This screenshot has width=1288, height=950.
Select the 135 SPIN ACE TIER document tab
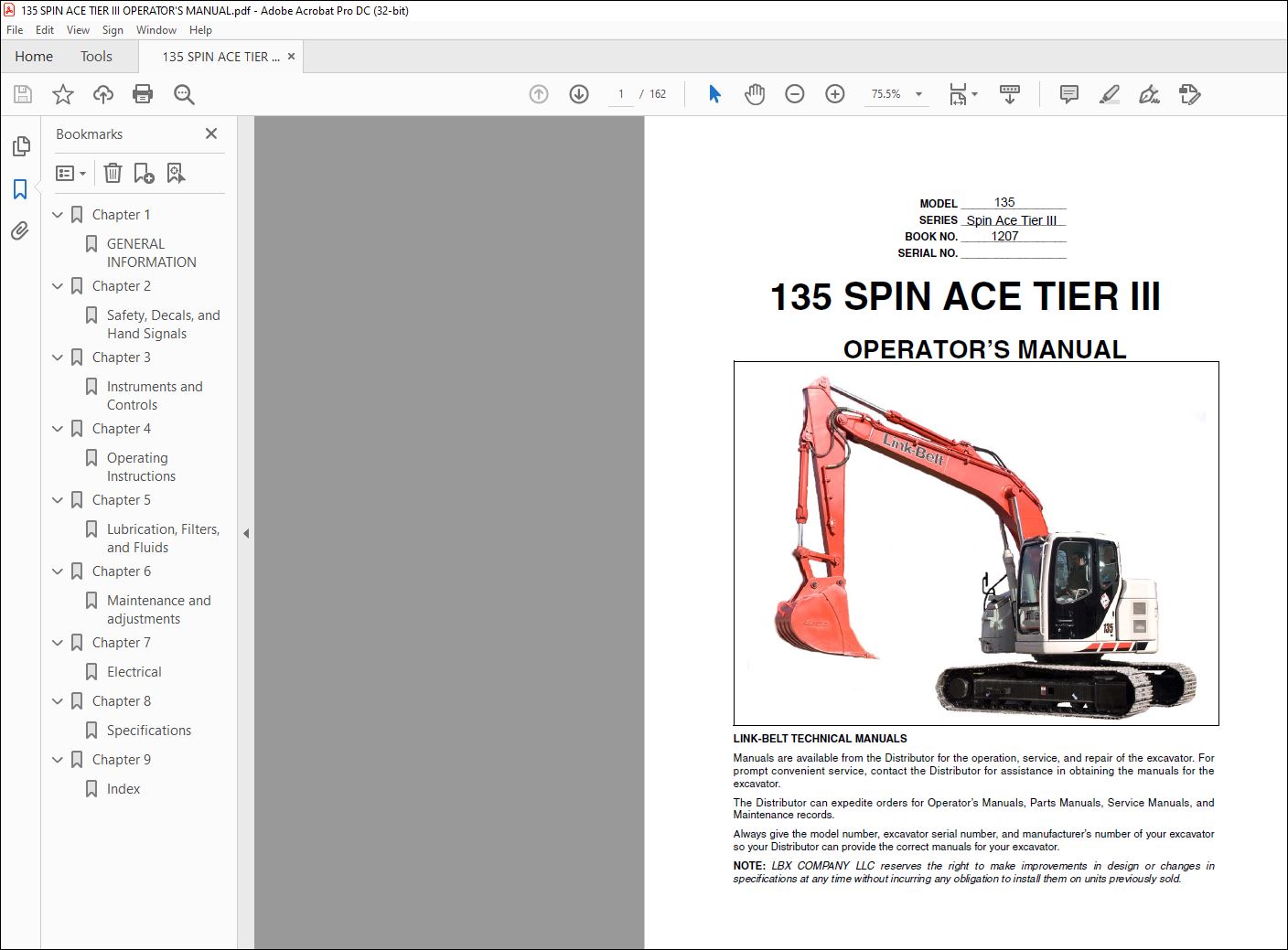(x=220, y=57)
